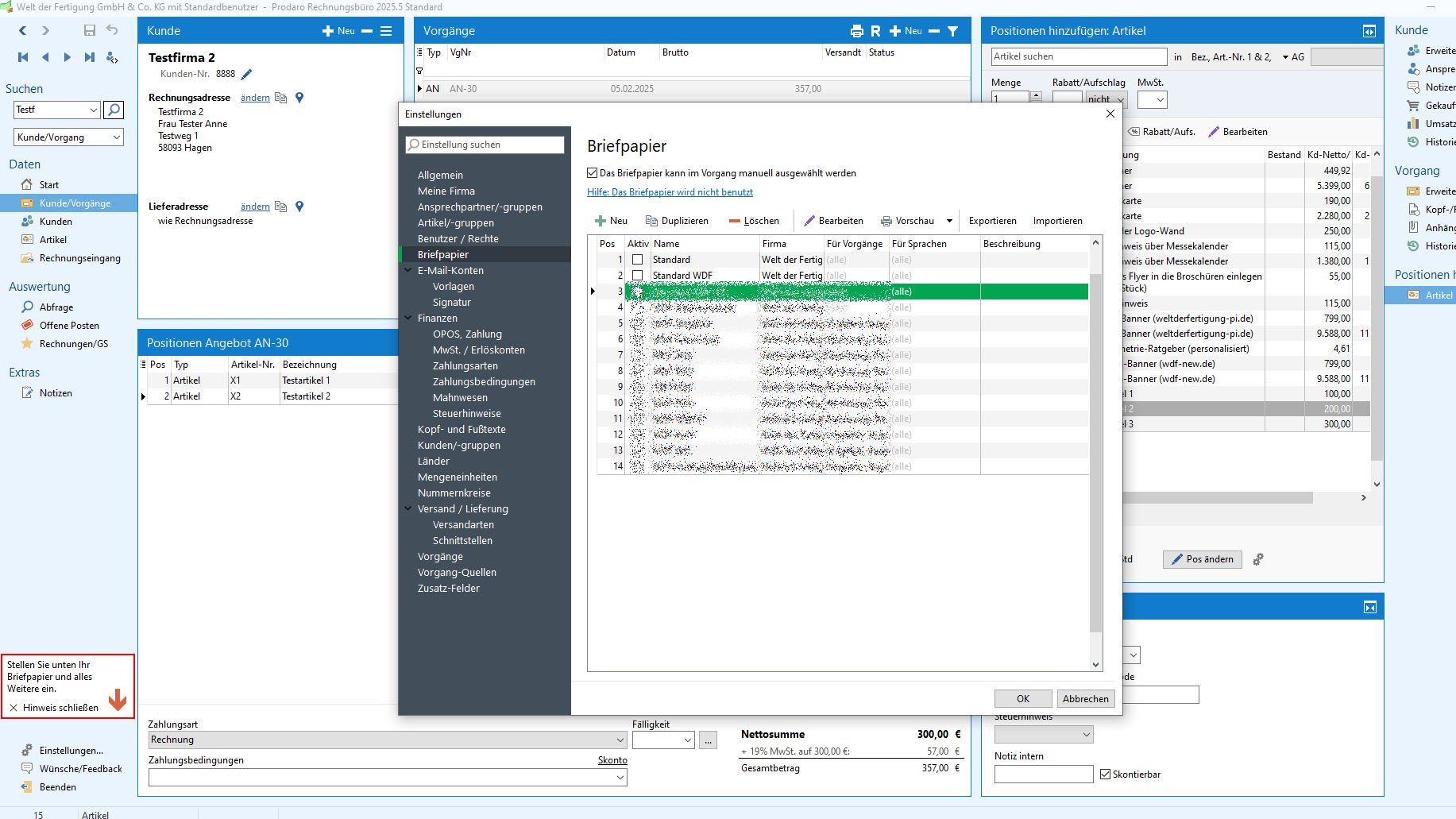Click Exportieren in Briefpapier toolbar

pyautogui.click(x=992, y=221)
